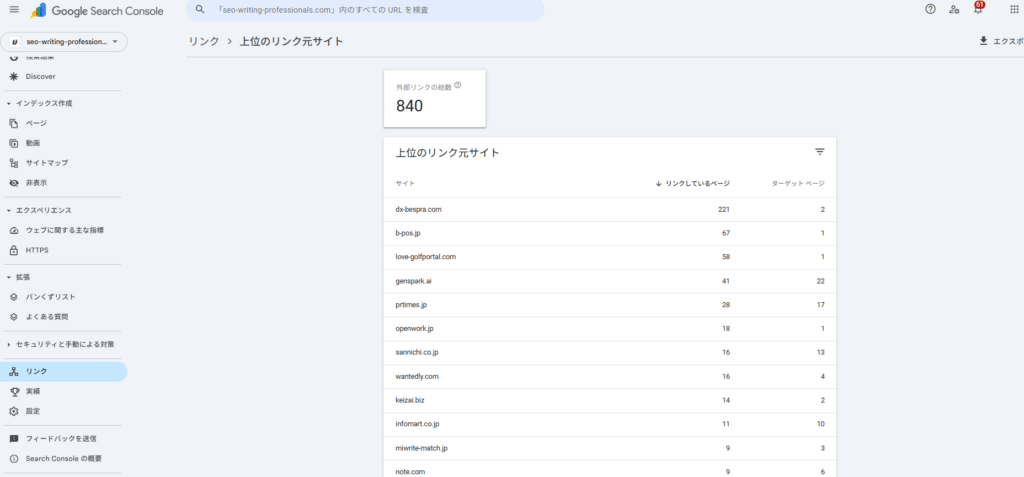Open フィードバックを送信 dialog

63,438
